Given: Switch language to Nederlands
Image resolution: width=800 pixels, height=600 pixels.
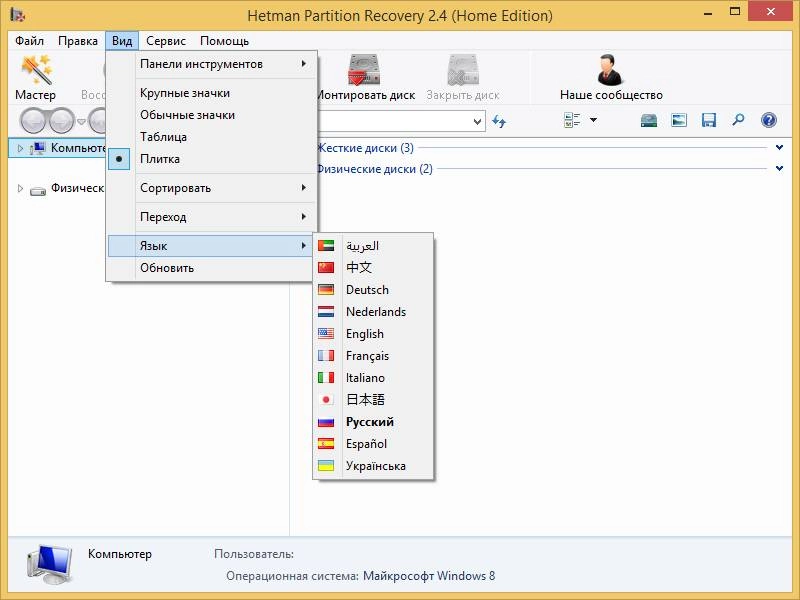Looking at the screenshot, I should 373,312.
